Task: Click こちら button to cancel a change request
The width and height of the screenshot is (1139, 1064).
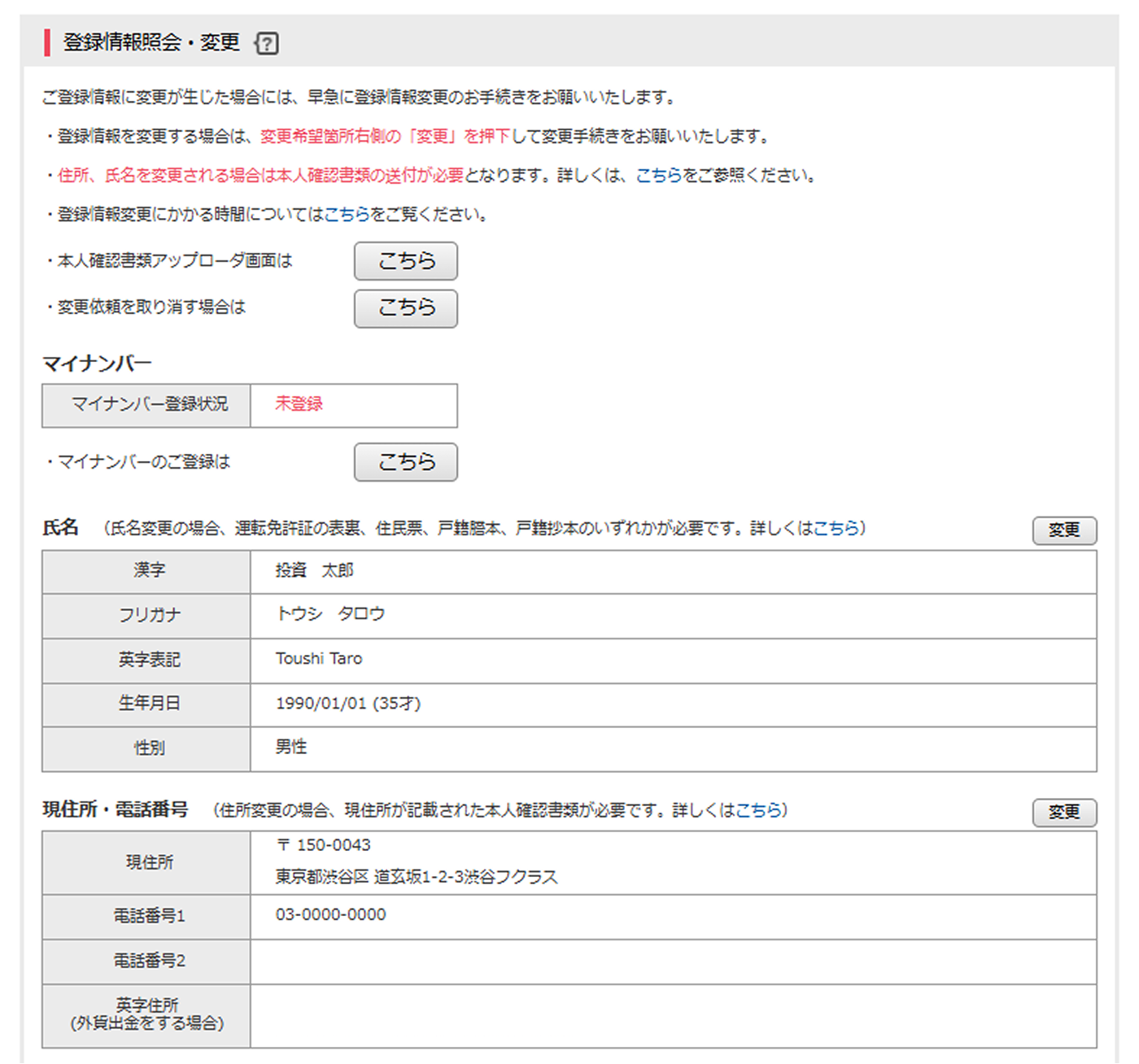Action: pyautogui.click(x=405, y=308)
